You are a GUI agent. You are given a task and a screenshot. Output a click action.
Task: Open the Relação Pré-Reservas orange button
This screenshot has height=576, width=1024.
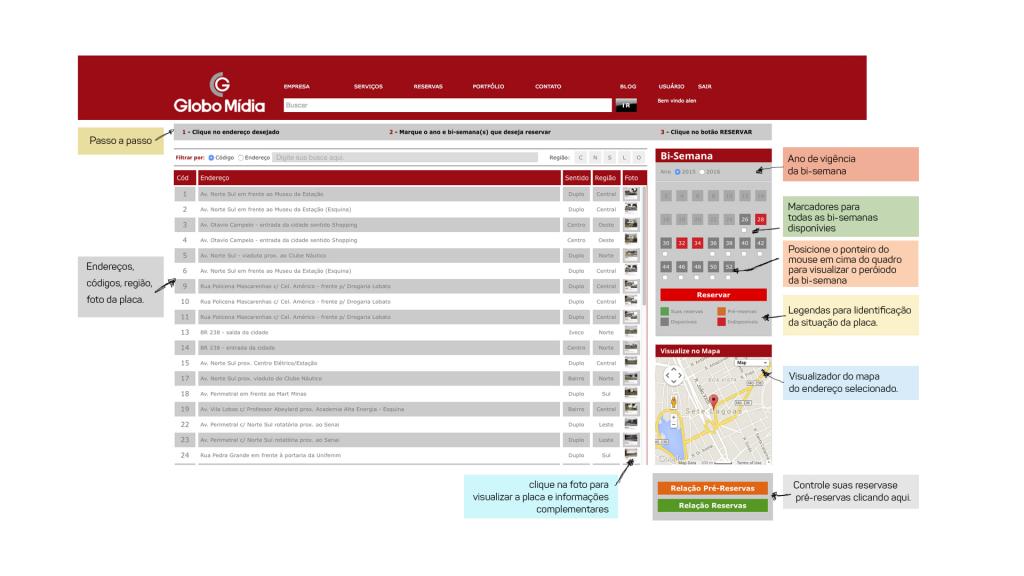tap(712, 488)
